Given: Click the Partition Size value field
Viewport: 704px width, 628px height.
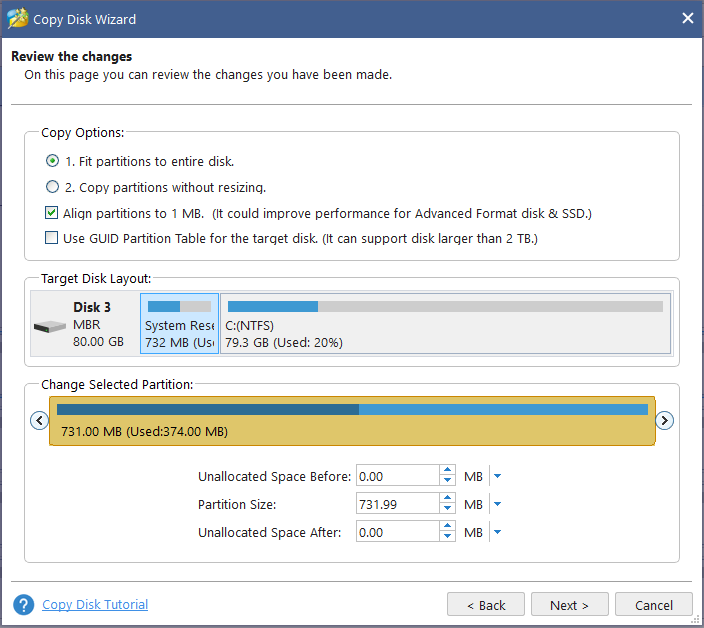Looking at the screenshot, I should click(398, 504).
